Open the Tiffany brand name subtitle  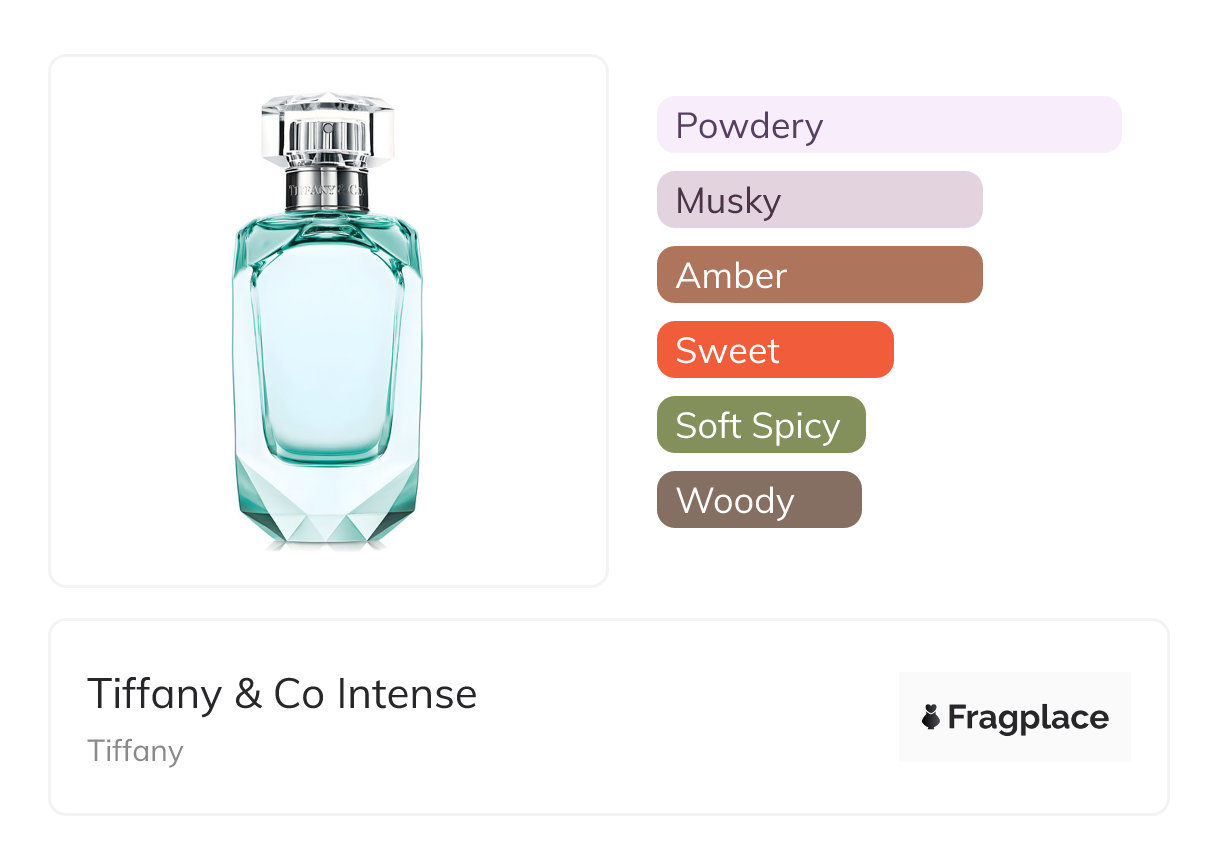(x=135, y=751)
